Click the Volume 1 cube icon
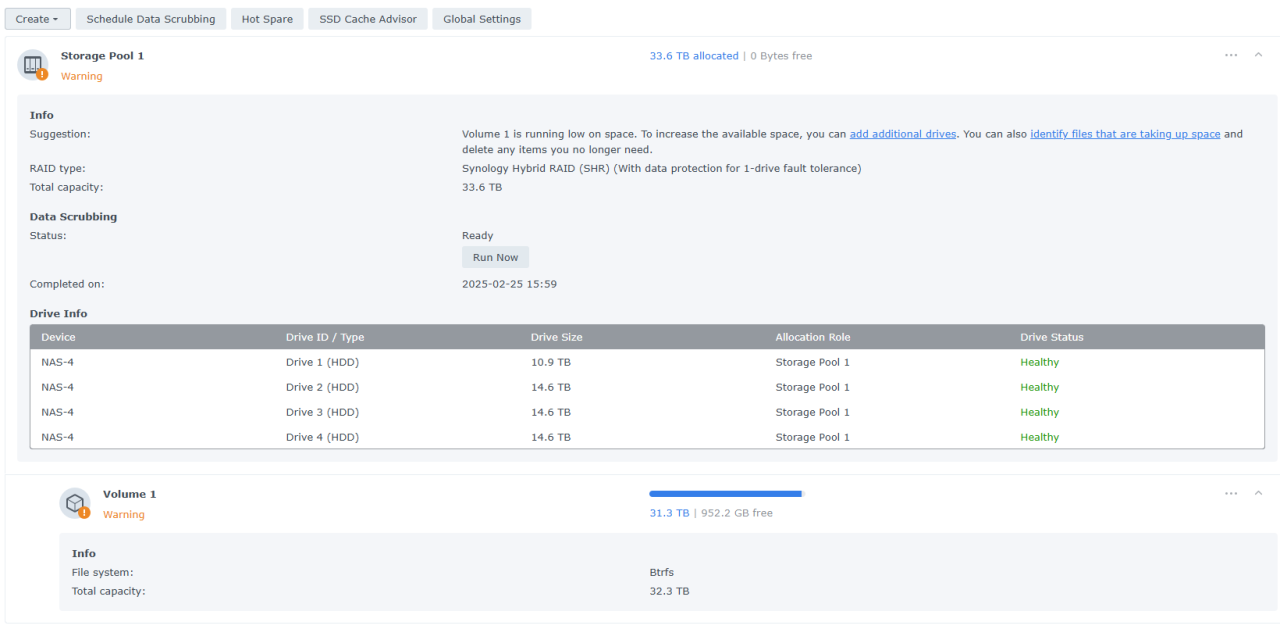Viewport: 1280px width, 629px height. [75, 503]
